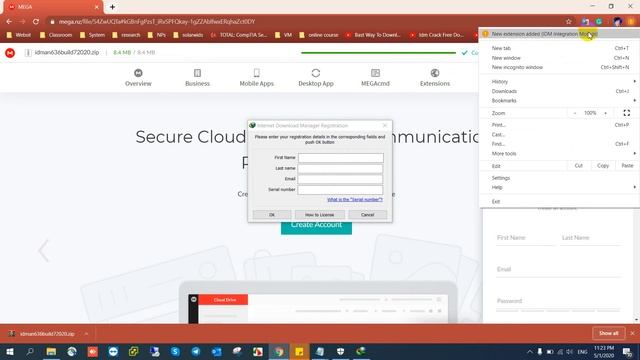Bookmark this page with star icon
640x360 pixels.
(569, 21)
